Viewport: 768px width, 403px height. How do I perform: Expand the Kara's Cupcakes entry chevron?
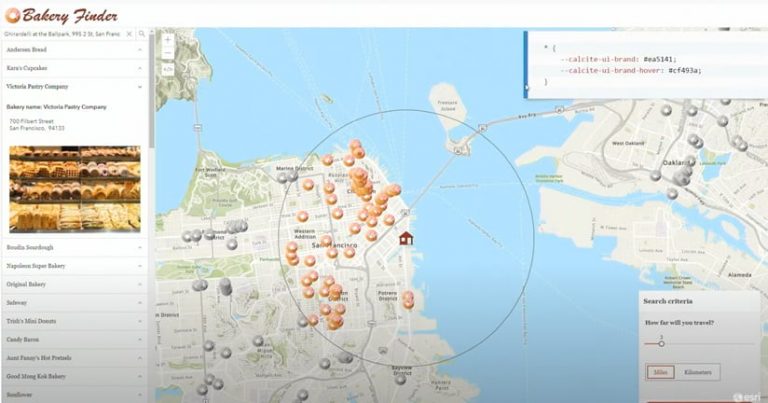[140, 68]
